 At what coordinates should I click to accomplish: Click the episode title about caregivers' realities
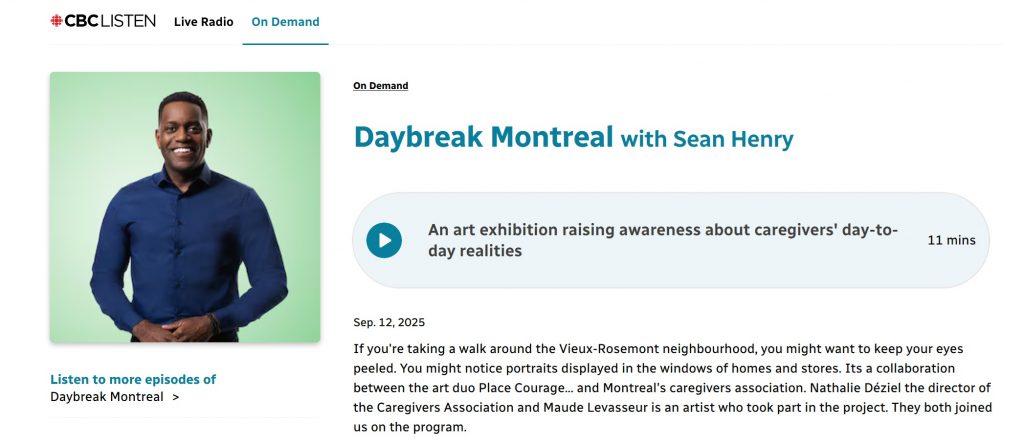point(662,241)
